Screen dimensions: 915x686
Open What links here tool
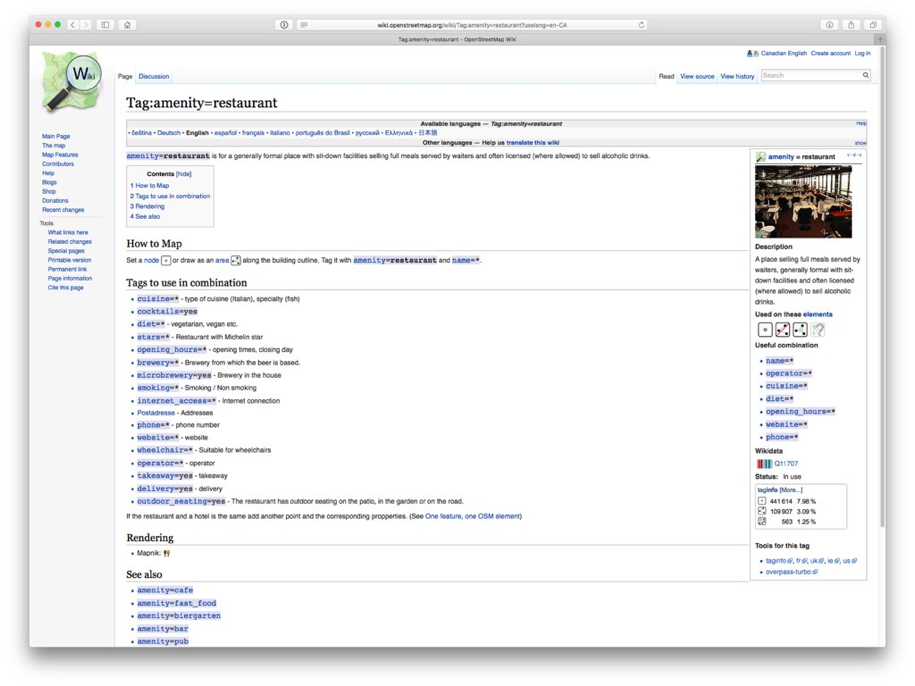[68, 233]
